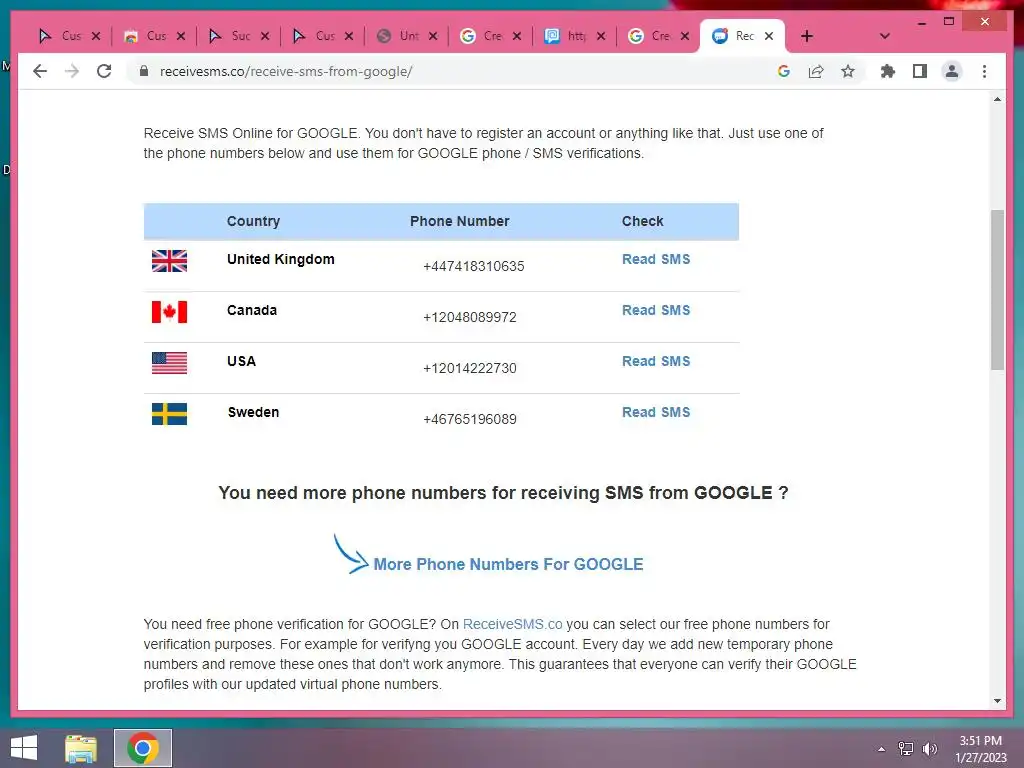Screen dimensions: 1024x768
Task: Toggle the browser side panel icon
Action: tap(920, 71)
